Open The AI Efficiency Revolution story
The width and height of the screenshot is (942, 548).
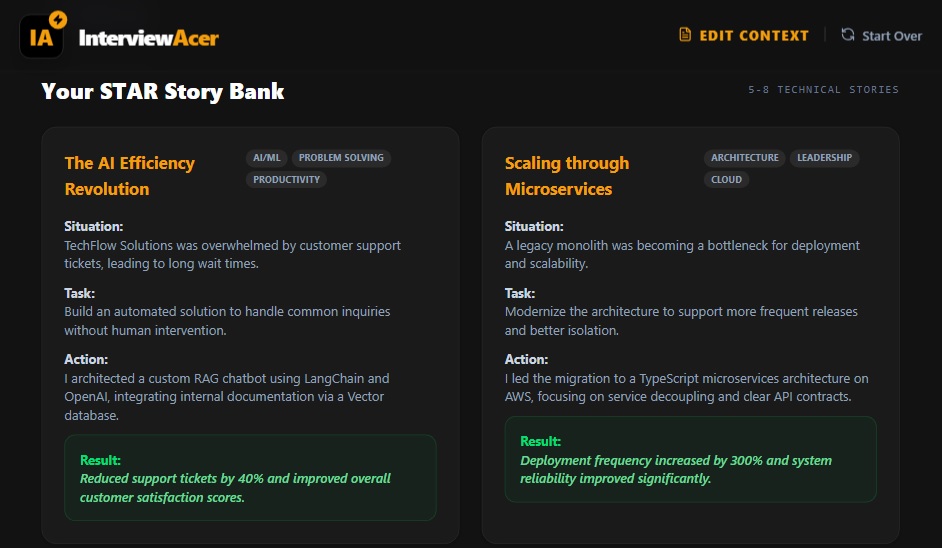point(130,175)
